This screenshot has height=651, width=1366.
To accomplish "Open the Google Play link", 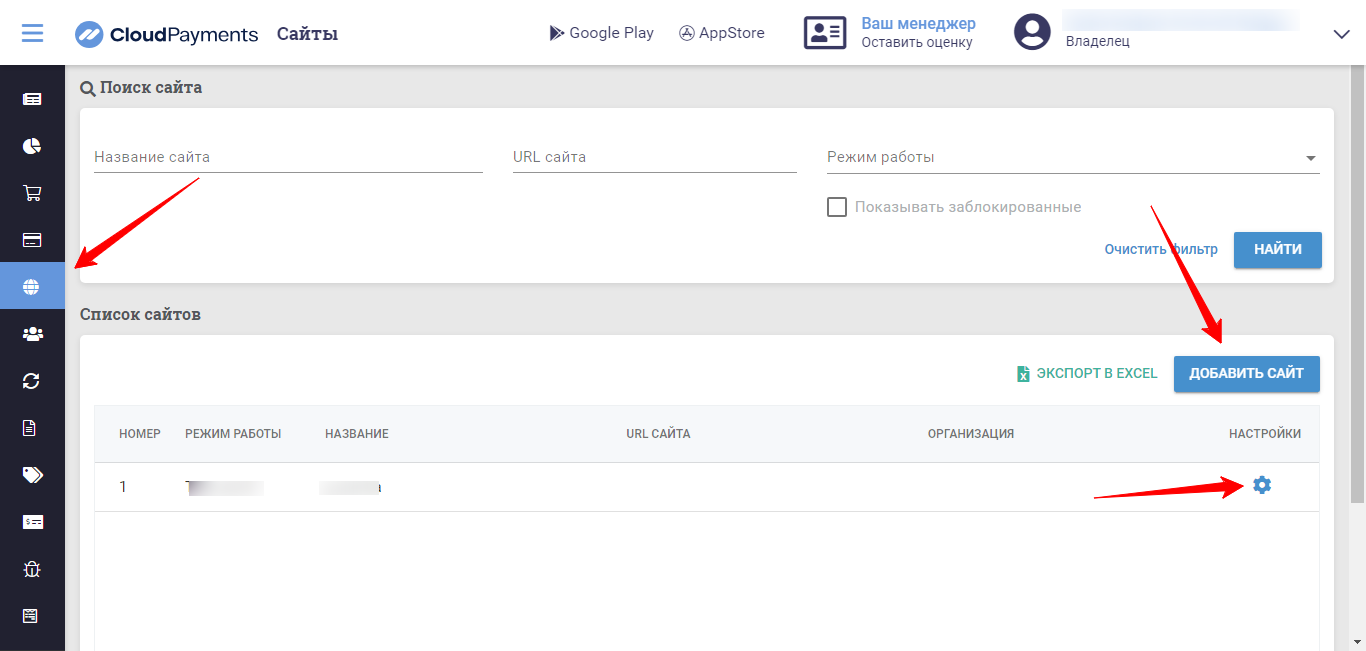I will [602, 33].
